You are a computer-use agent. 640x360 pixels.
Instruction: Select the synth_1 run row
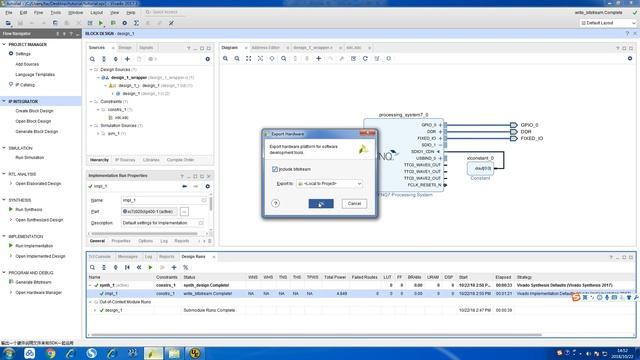pos(361,285)
